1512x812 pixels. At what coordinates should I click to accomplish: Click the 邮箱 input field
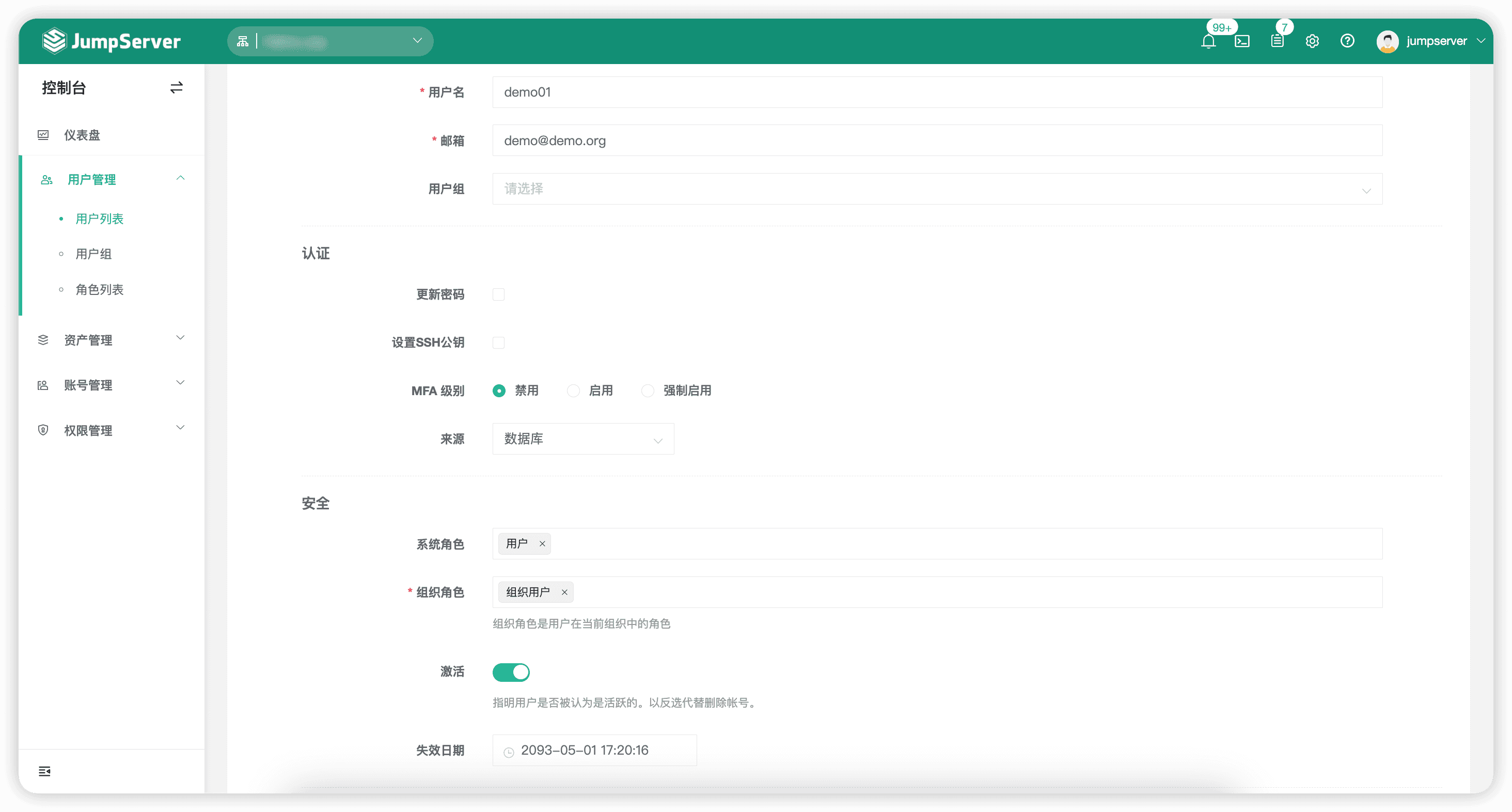tap(937, 140)
